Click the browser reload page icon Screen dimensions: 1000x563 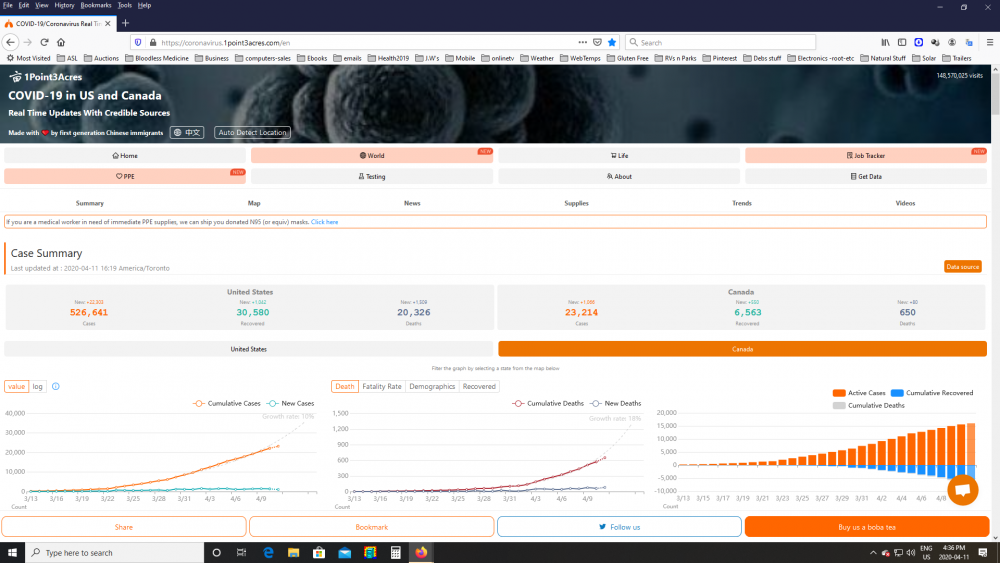click(x=43, y=42)
